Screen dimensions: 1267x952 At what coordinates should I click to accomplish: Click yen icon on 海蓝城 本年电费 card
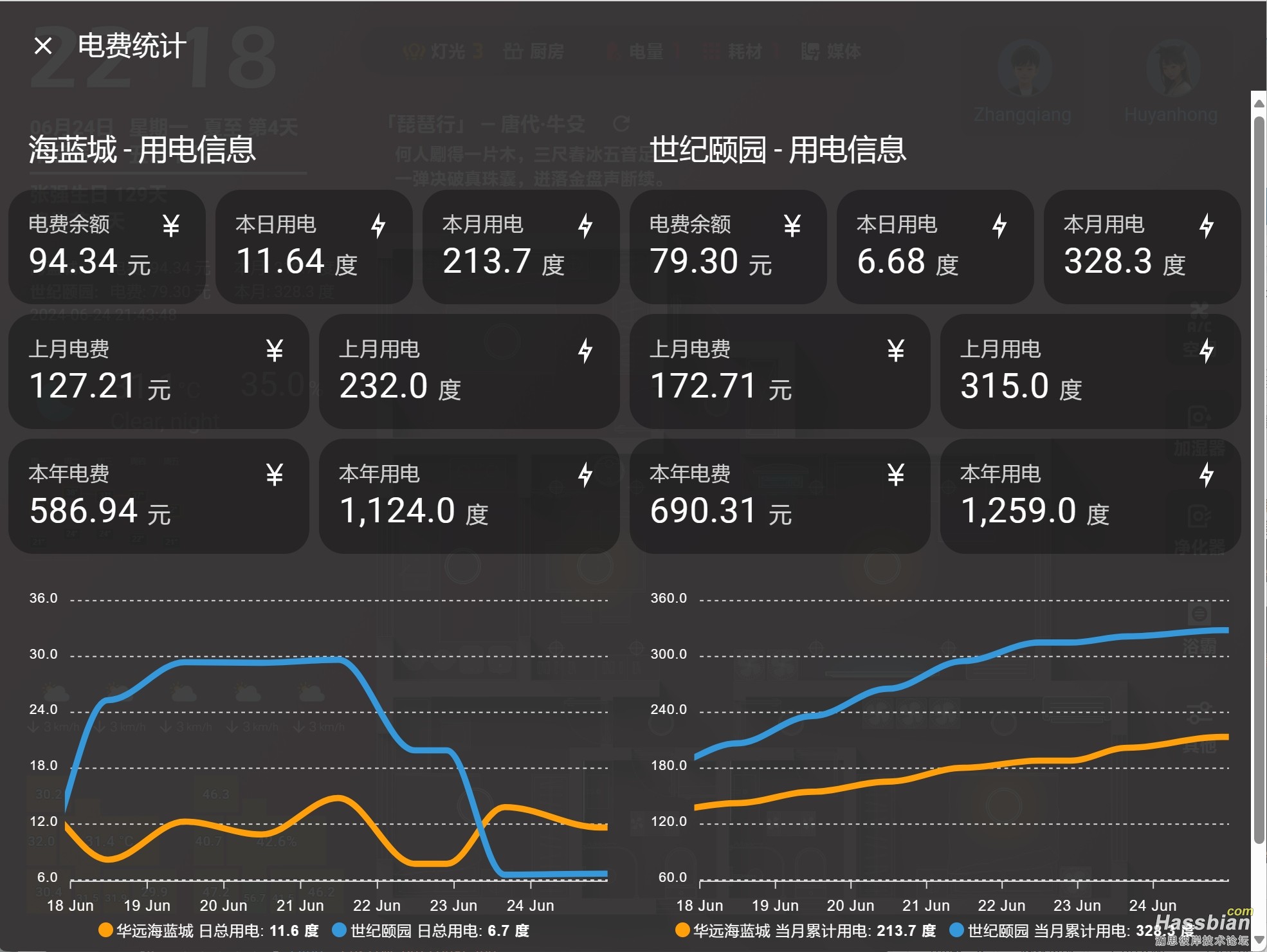click(275, 475)
